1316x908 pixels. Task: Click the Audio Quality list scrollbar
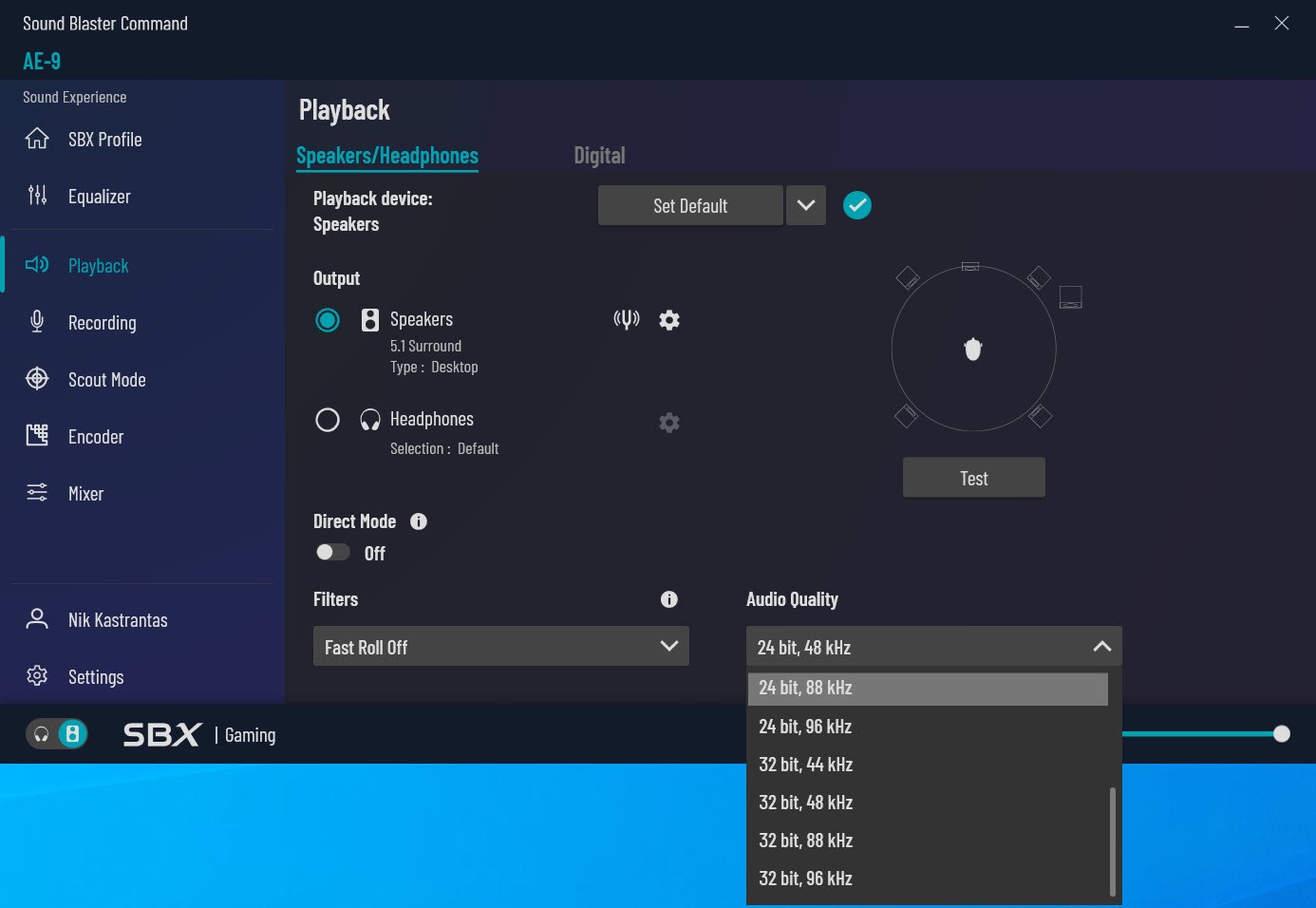click(1113, 841)
